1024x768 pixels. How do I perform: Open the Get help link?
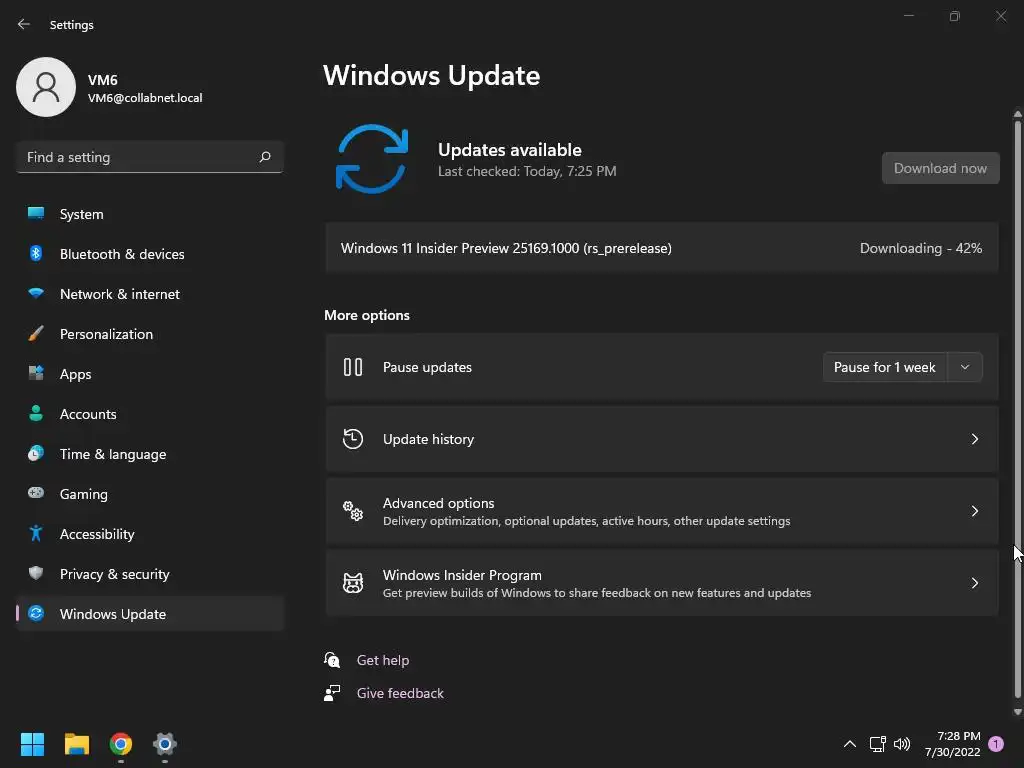(383, 660)
